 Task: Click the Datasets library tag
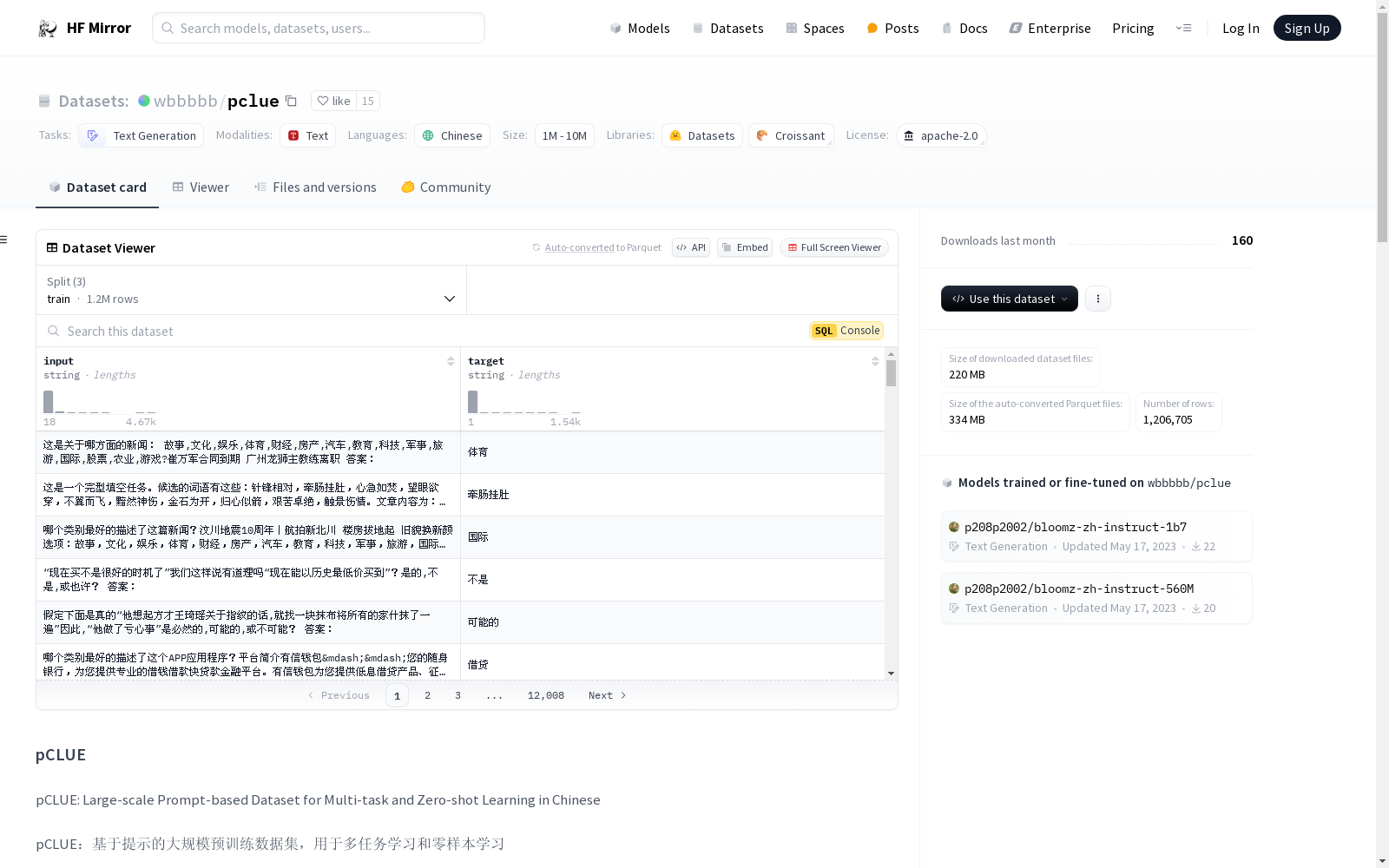tap(702, 135)
